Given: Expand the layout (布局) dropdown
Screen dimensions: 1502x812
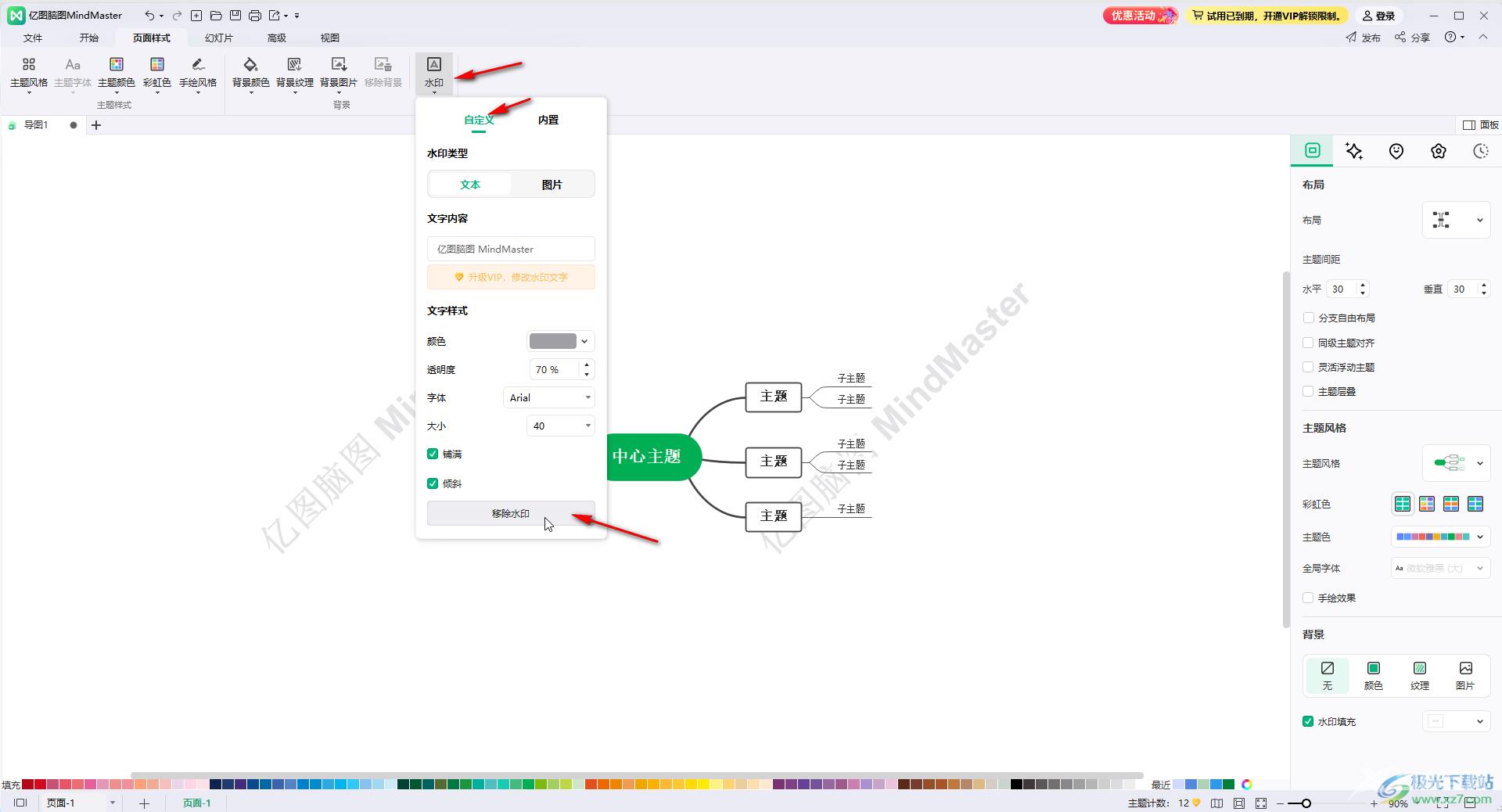Looking at the screenshot, I should click(x=1455, y=220).
